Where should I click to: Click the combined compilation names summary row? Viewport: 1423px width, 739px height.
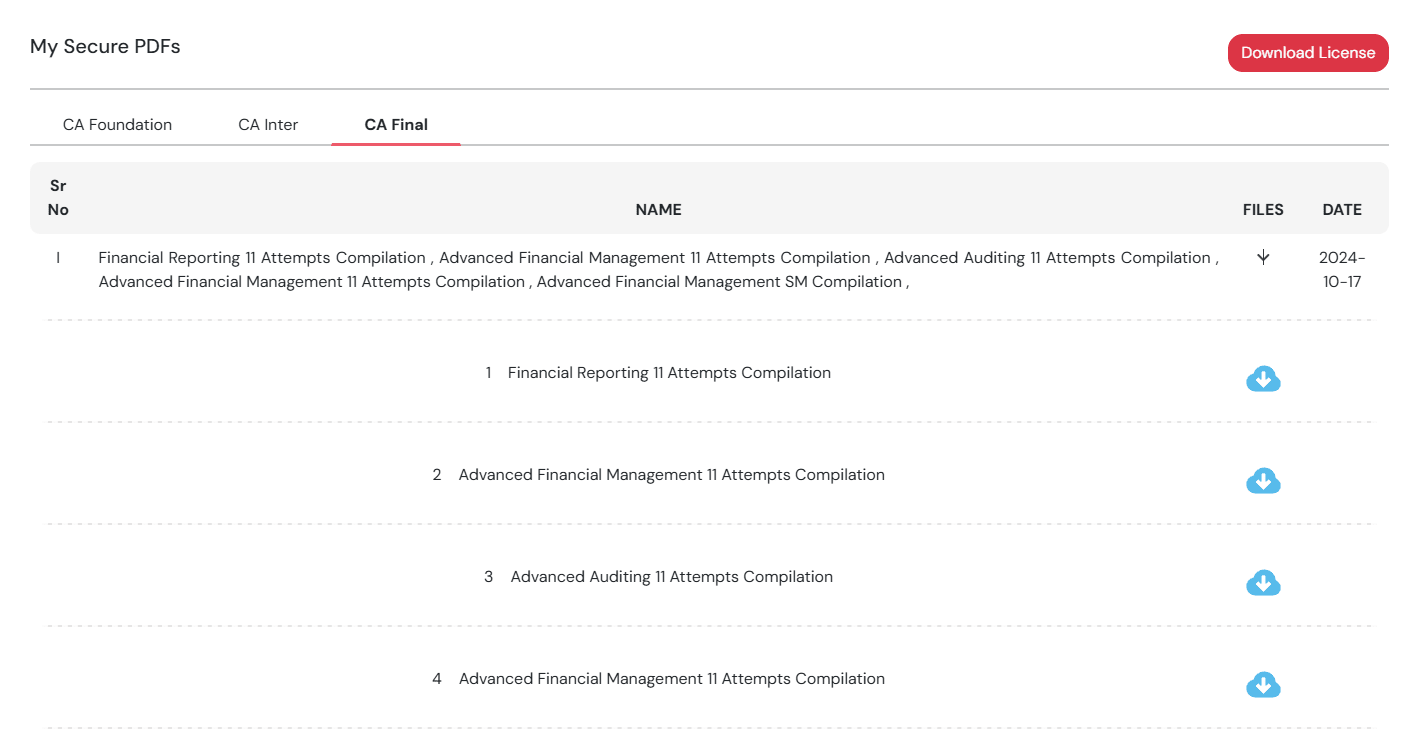click(657, 270)
